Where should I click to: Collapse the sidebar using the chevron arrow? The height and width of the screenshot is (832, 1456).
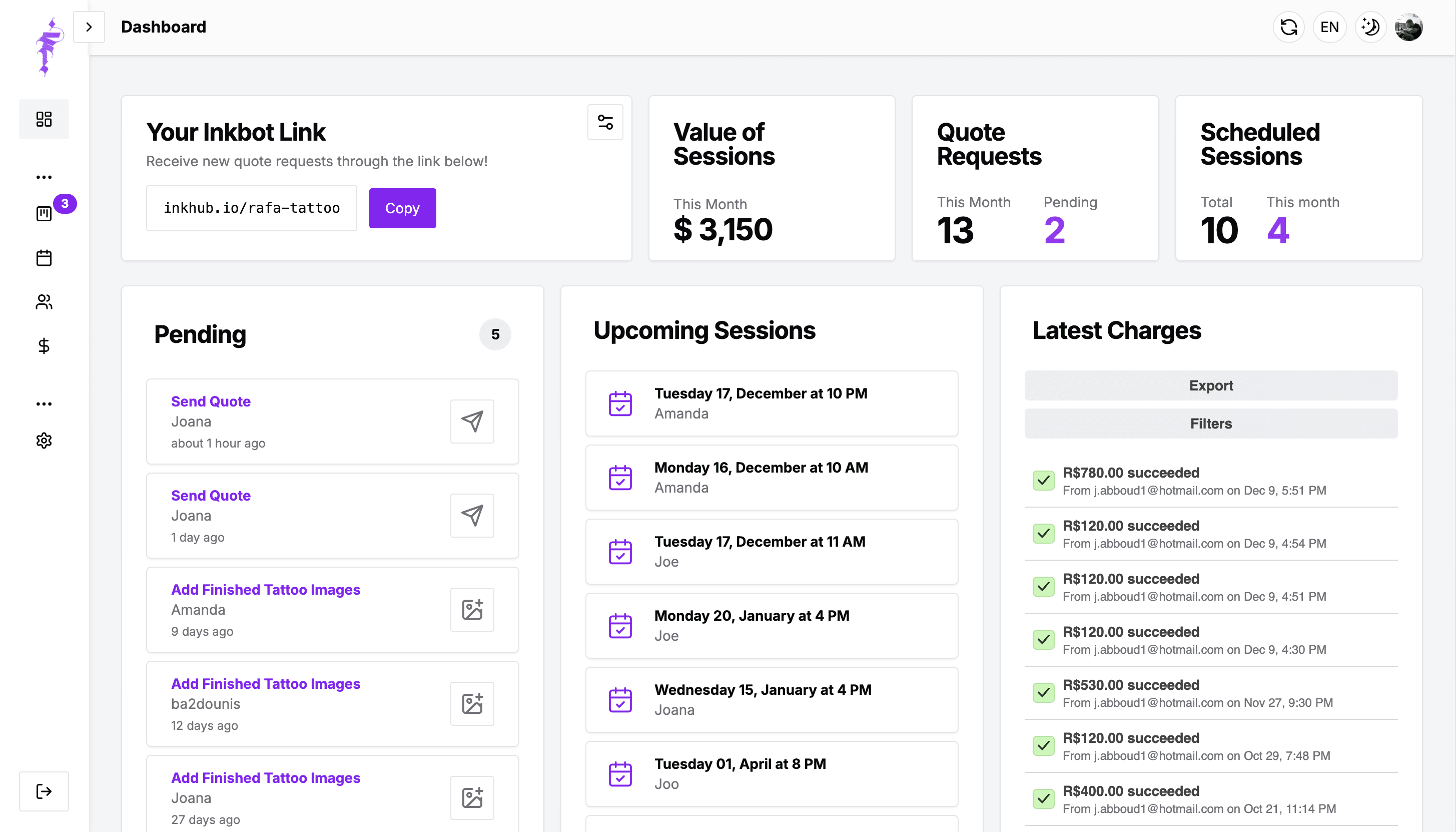[89, 27]
